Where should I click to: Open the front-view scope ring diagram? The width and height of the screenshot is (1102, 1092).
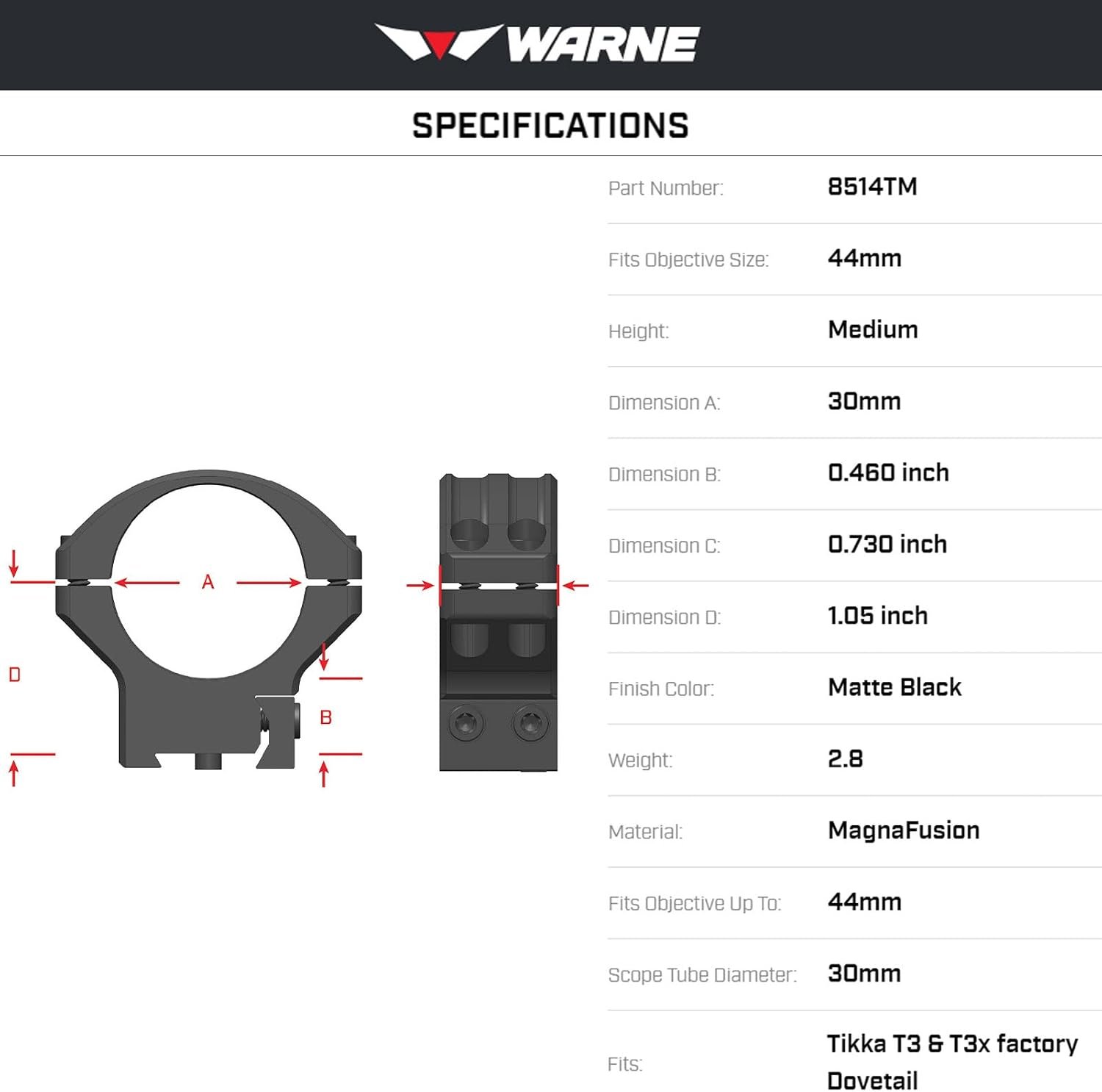coord(209,619)
